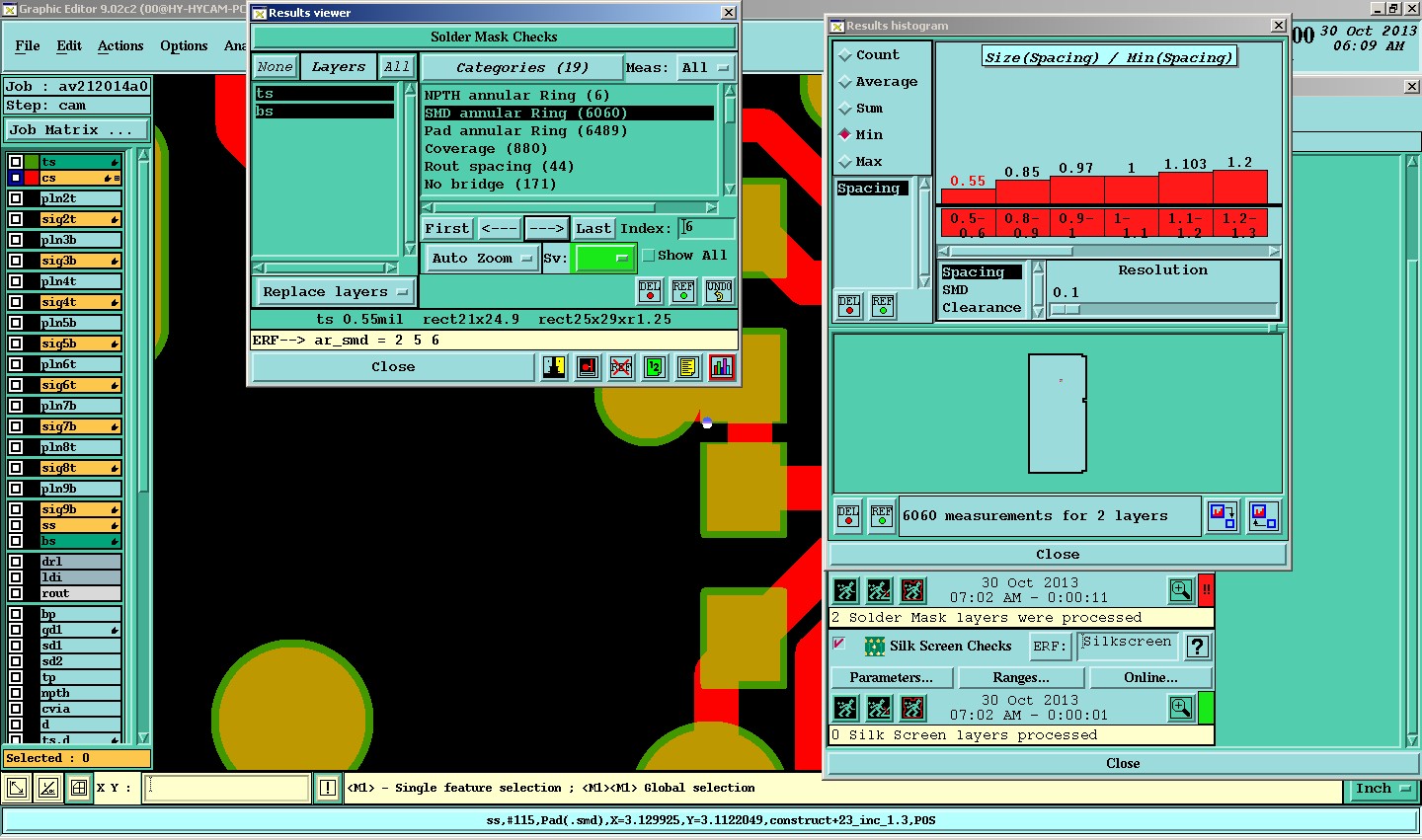Run Silk Screen check first running-man icon

[845, 708]
